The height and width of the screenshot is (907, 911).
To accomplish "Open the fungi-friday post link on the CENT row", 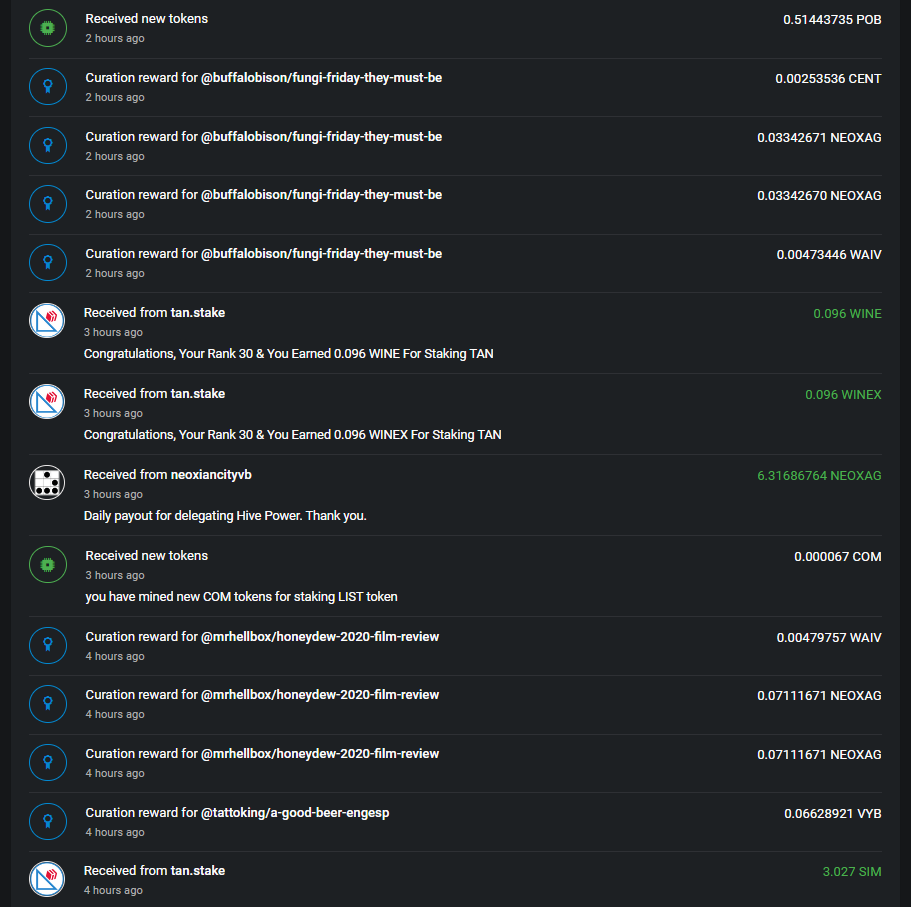I will [x=321, y=78].
